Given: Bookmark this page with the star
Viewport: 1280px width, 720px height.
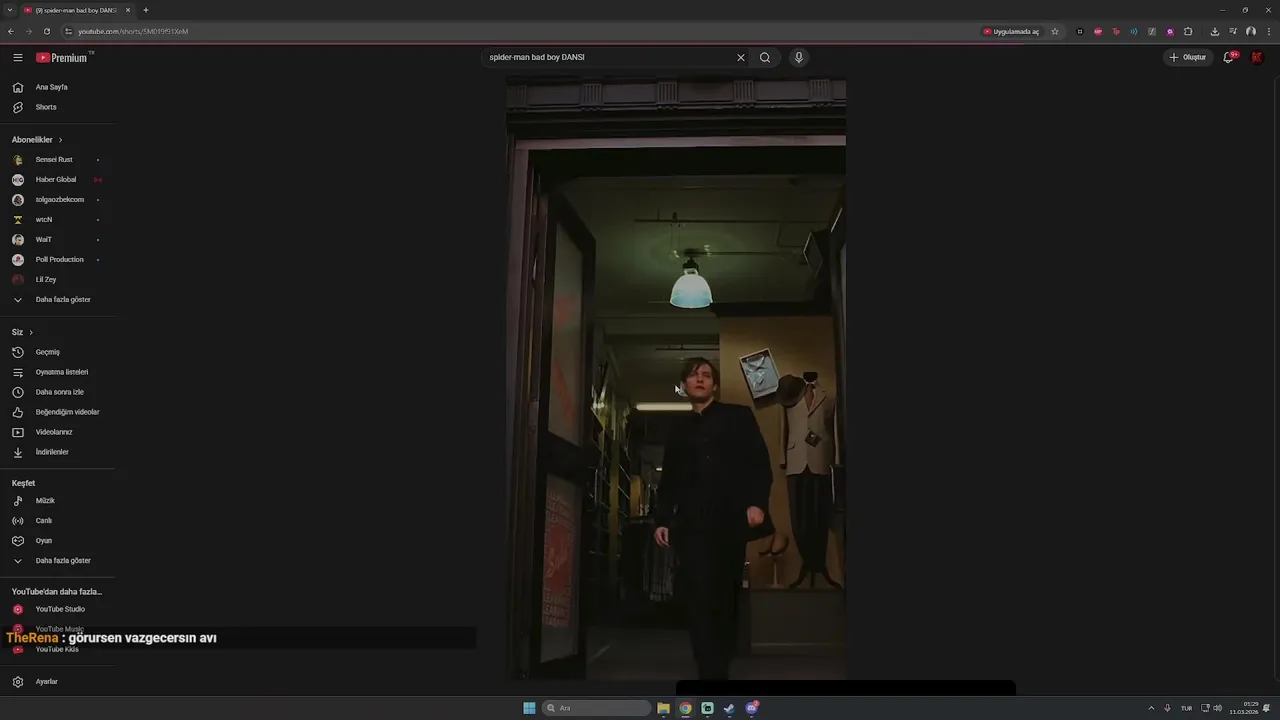Looking at the screenshot, I should 1055,31.
